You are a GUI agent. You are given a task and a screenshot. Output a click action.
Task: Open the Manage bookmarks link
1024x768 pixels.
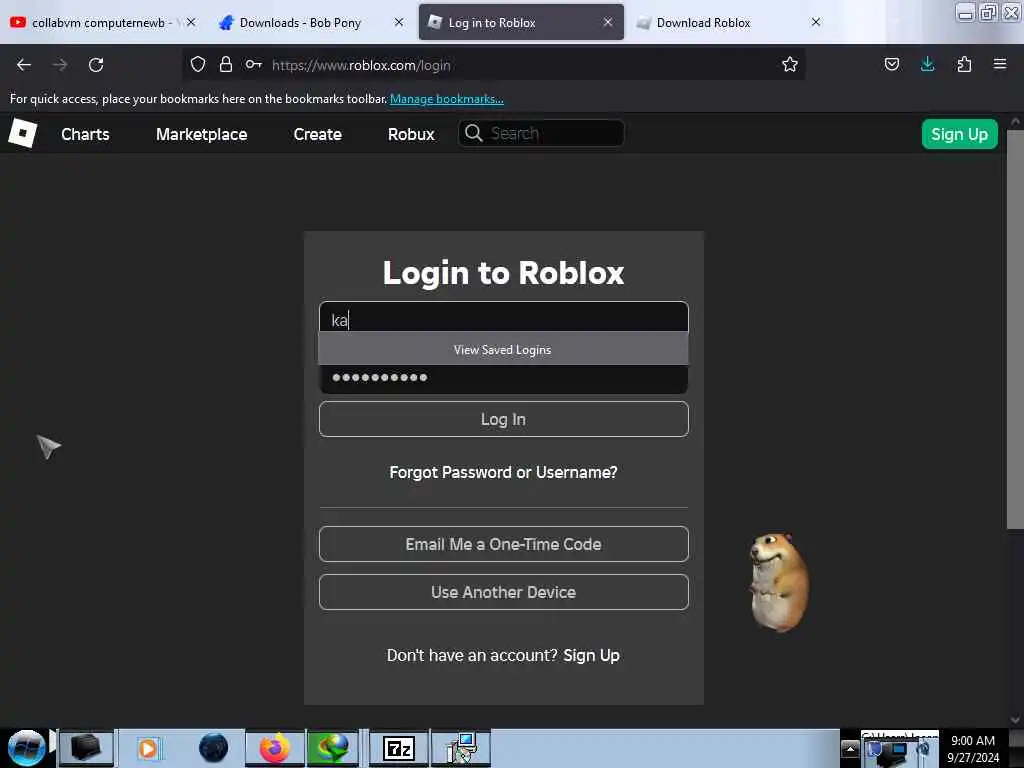[x=447, y=99]
